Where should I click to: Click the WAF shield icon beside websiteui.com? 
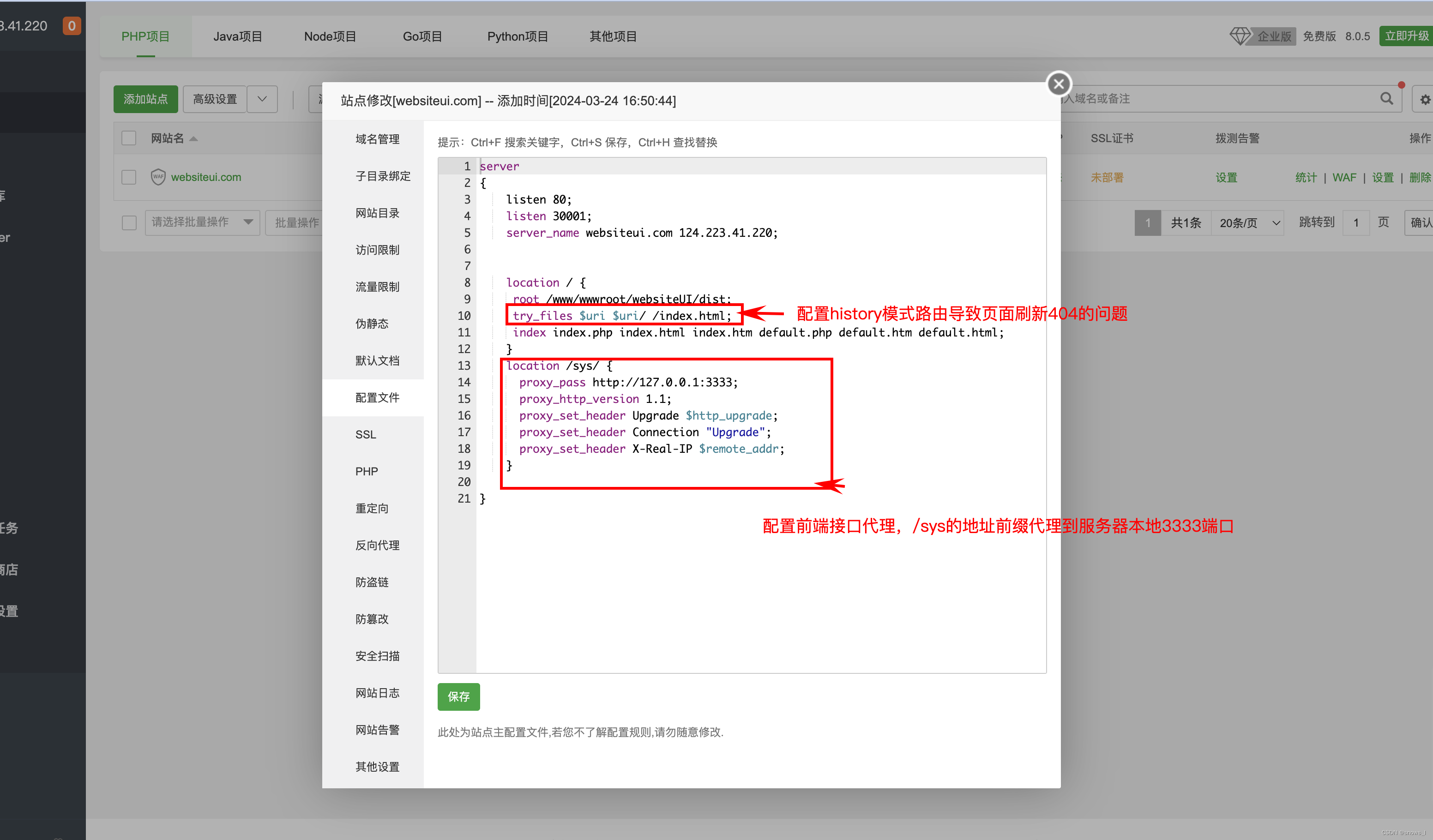(158, 177)
